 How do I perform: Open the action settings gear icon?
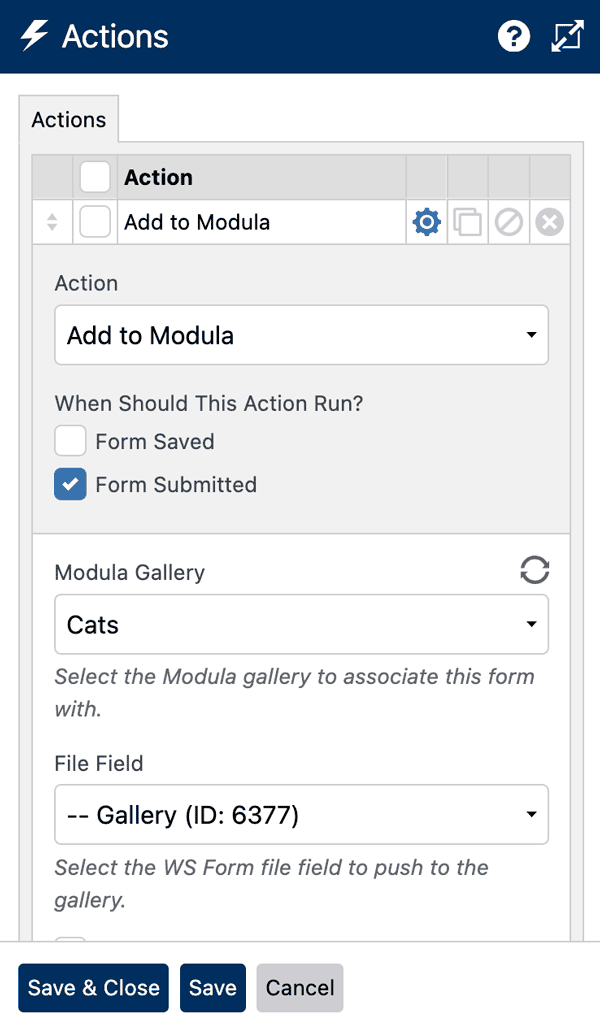[x=426, y=222]
